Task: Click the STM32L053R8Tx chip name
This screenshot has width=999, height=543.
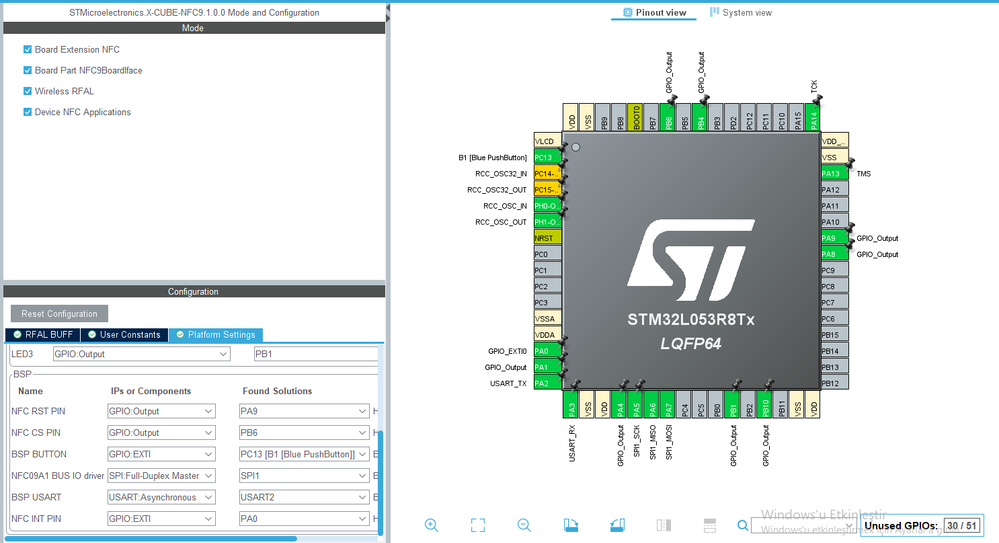Action: 691,320
